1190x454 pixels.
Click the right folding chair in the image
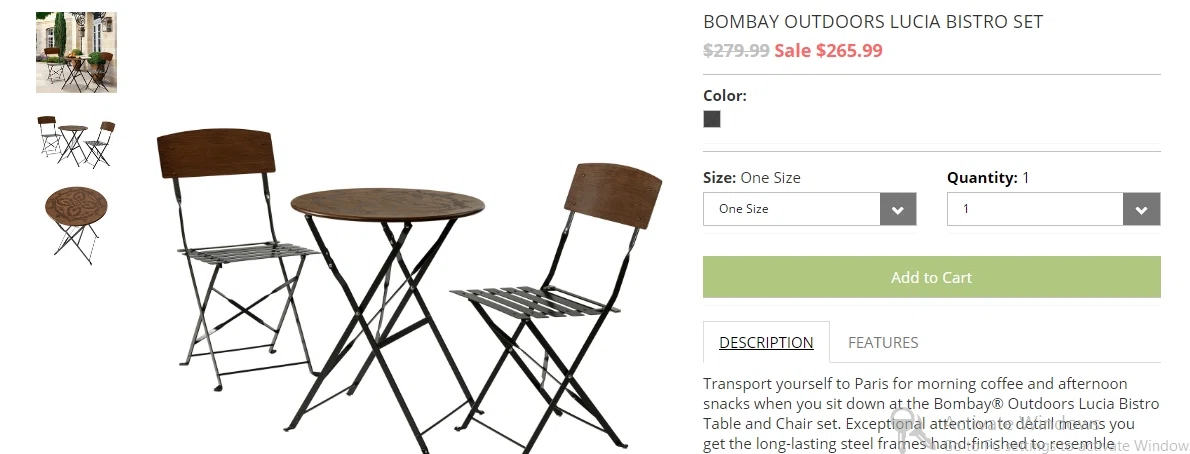(556, 304)
